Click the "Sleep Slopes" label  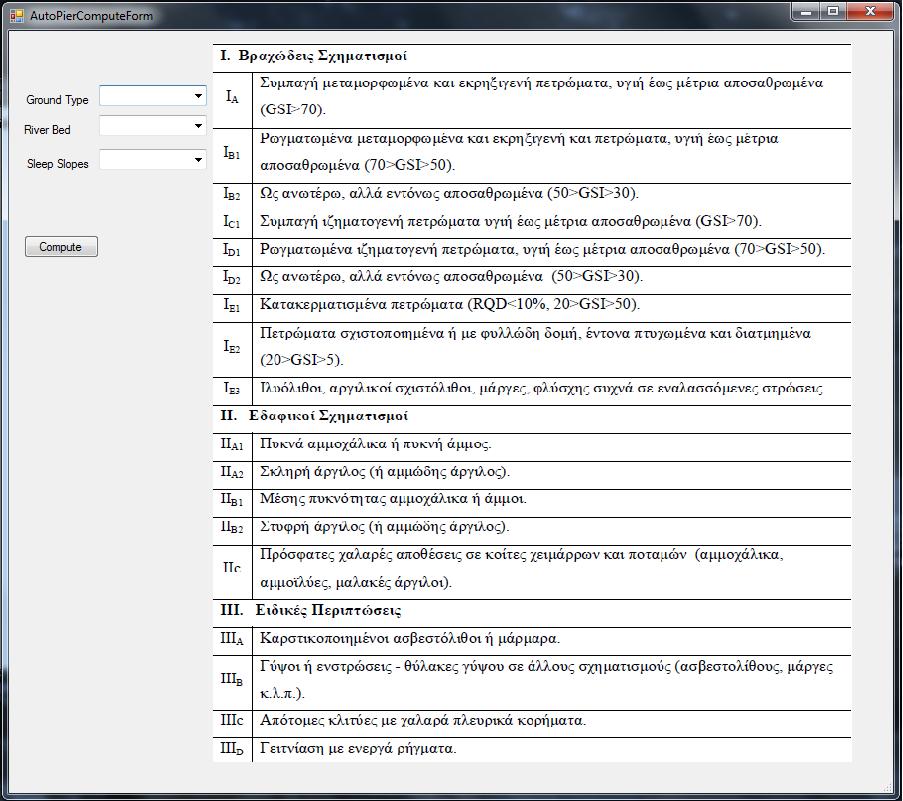coord(58,164)
